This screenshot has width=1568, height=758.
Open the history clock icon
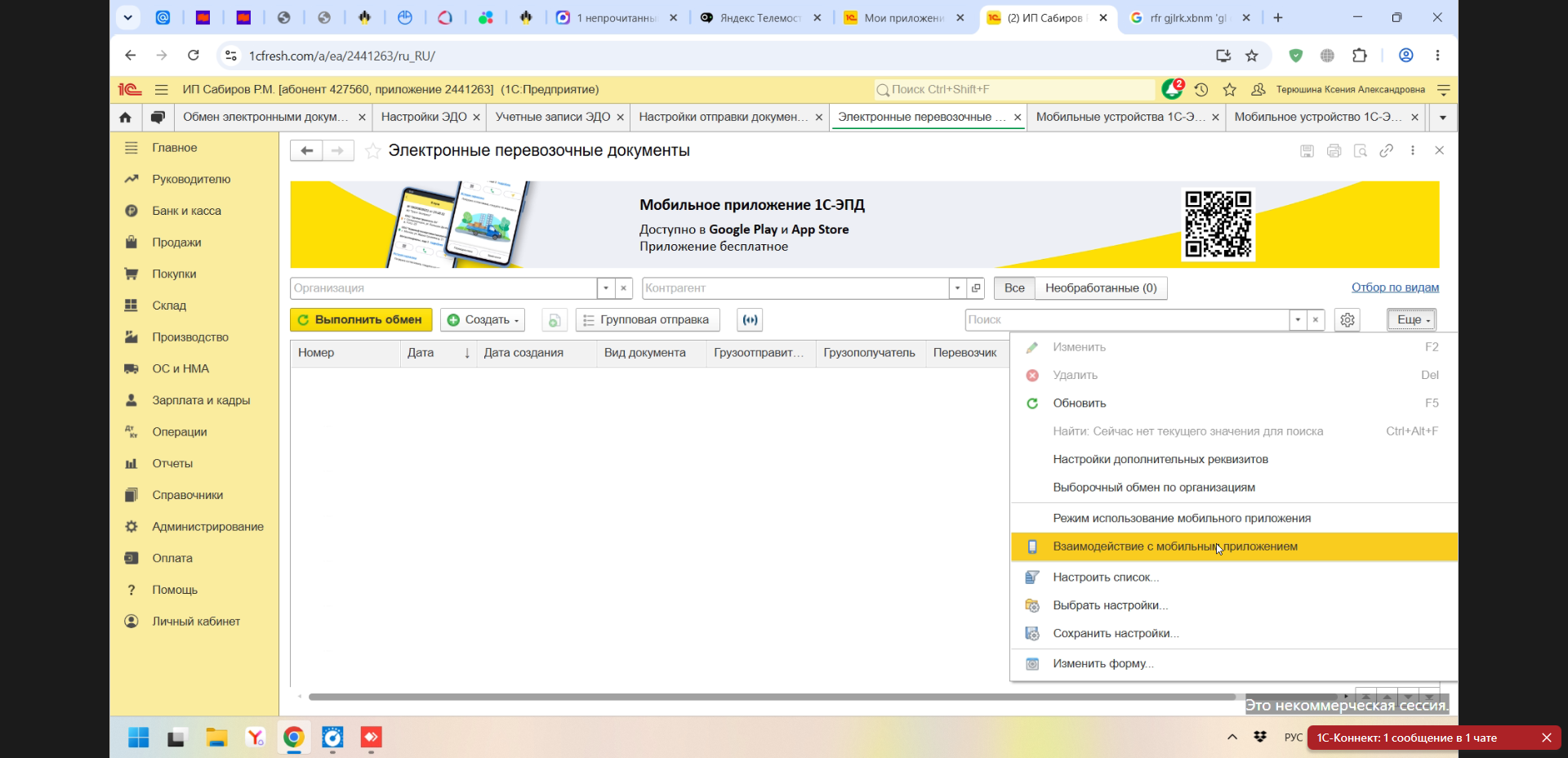1201,90
